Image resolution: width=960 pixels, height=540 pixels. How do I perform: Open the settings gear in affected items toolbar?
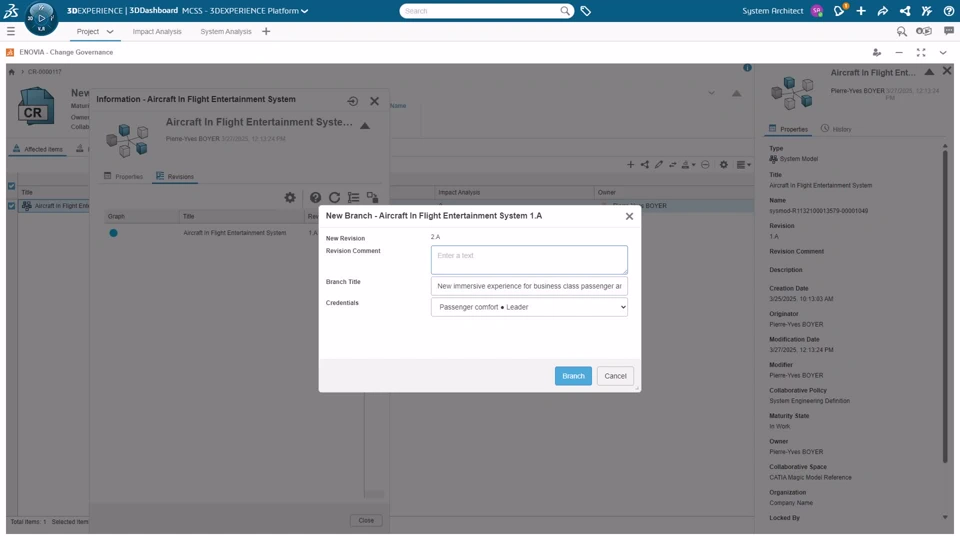point(724,164)
